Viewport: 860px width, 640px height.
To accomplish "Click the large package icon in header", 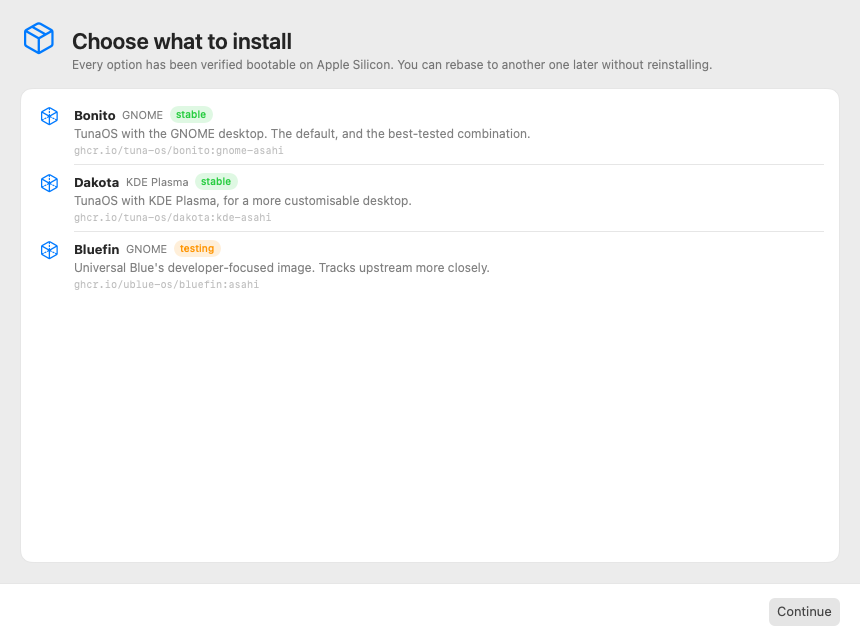I will (39, 38).
